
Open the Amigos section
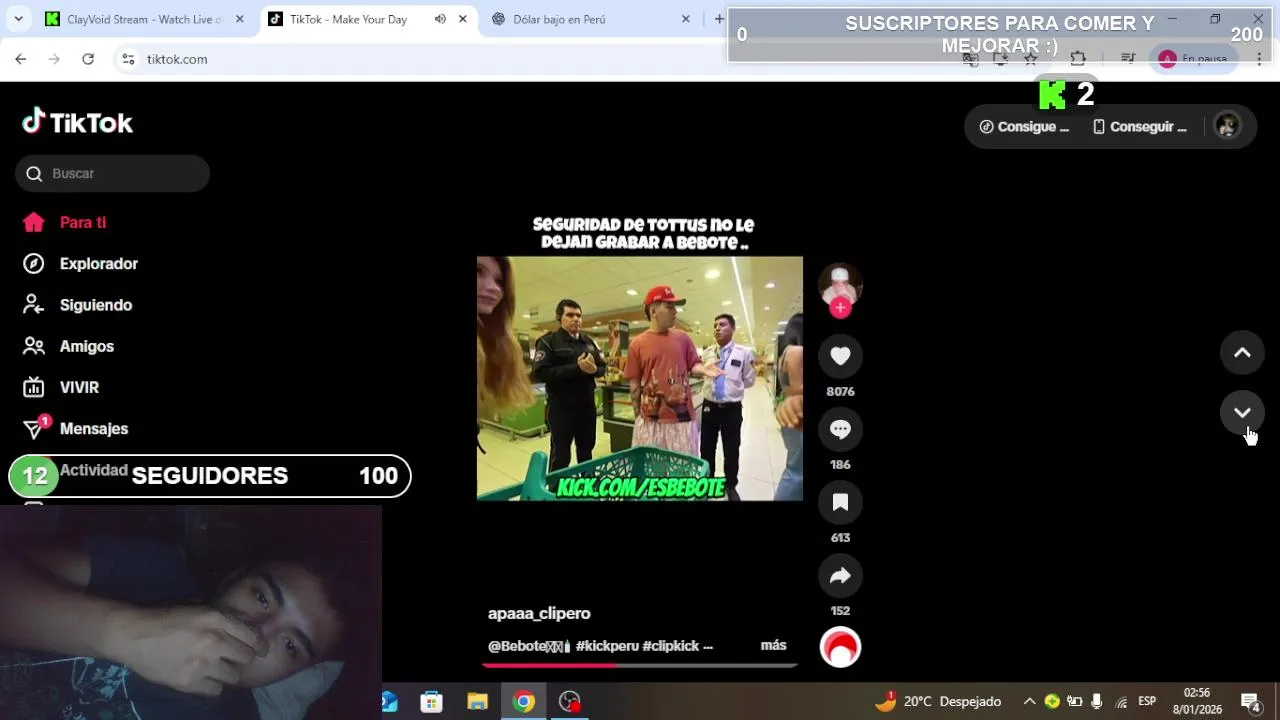point(68,346)
